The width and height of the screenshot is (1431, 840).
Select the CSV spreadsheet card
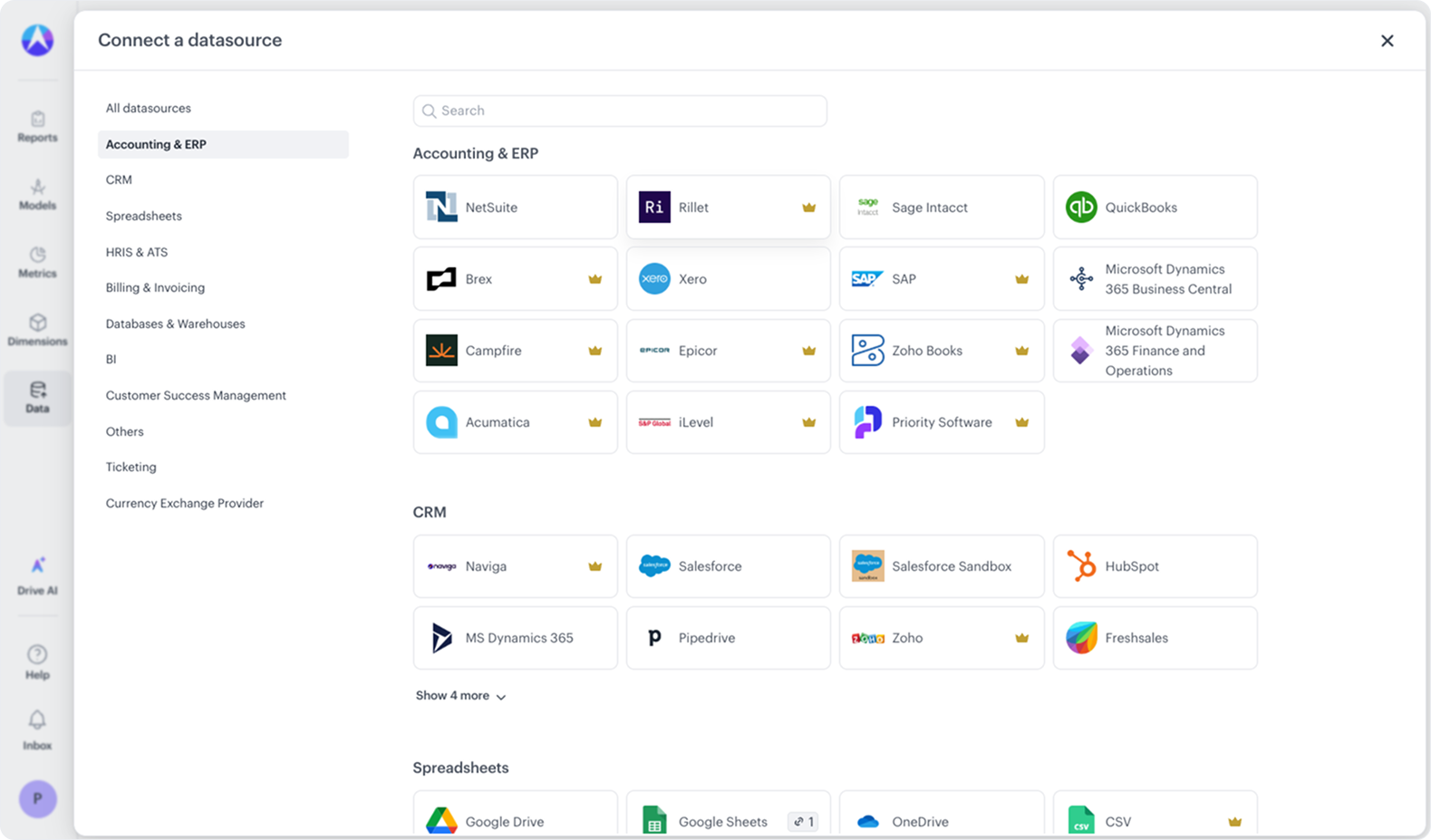(x=1155, y=814)
